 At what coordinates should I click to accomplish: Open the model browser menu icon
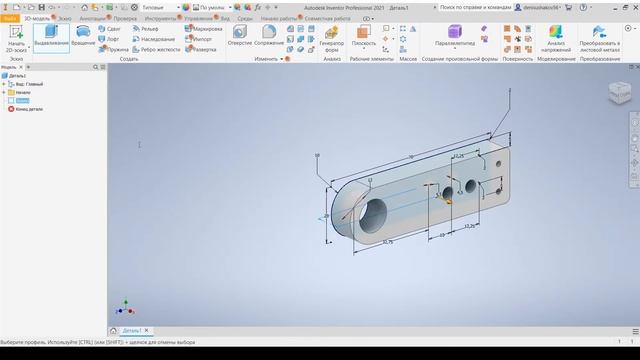pos(103,67)
